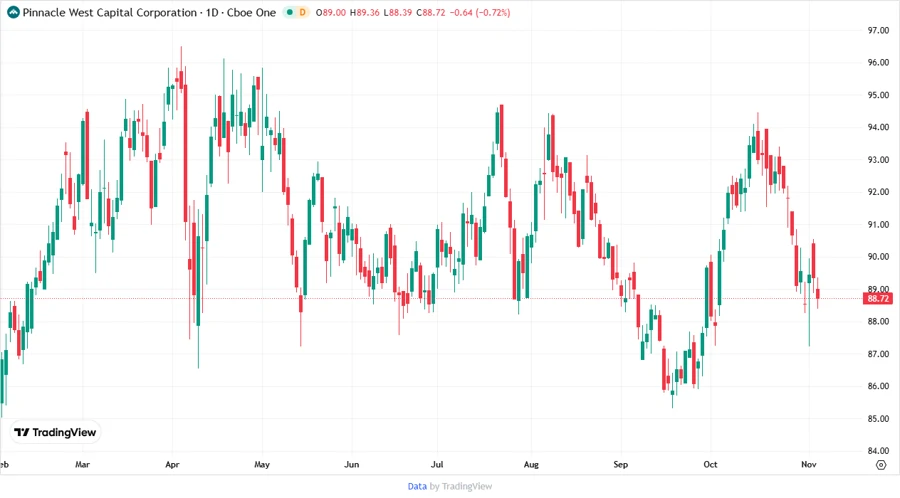Click the Pinnacle West logo icon

(13, 12)
